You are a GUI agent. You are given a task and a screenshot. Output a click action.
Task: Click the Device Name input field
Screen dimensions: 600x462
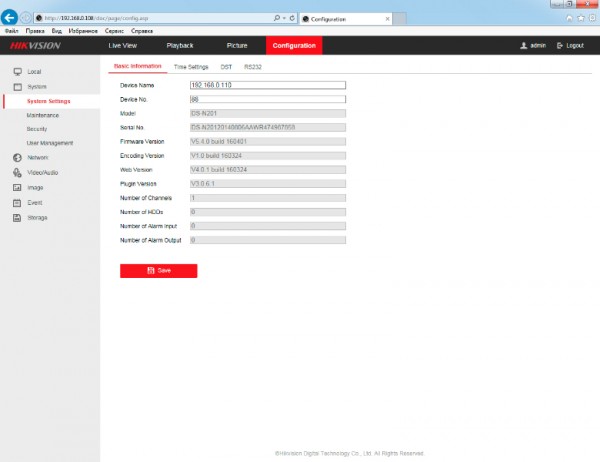coord(268,85)
